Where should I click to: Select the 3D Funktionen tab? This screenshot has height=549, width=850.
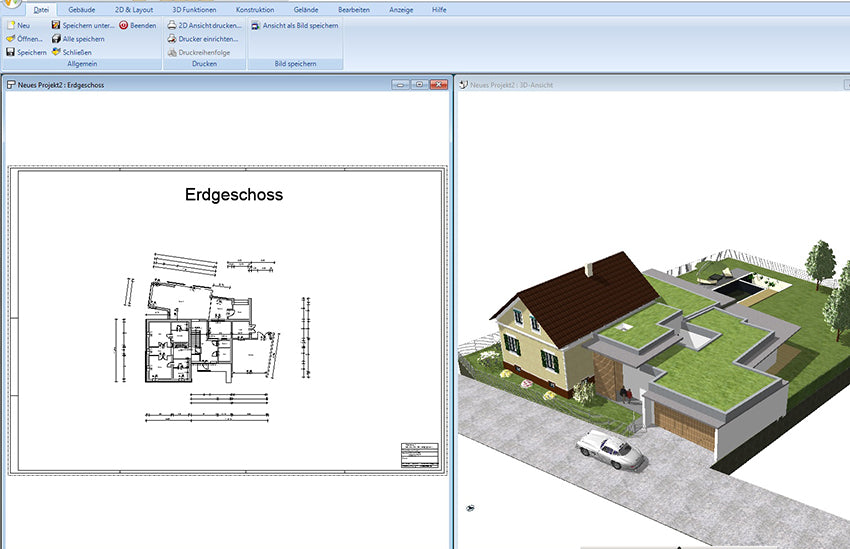pos(194,9)
